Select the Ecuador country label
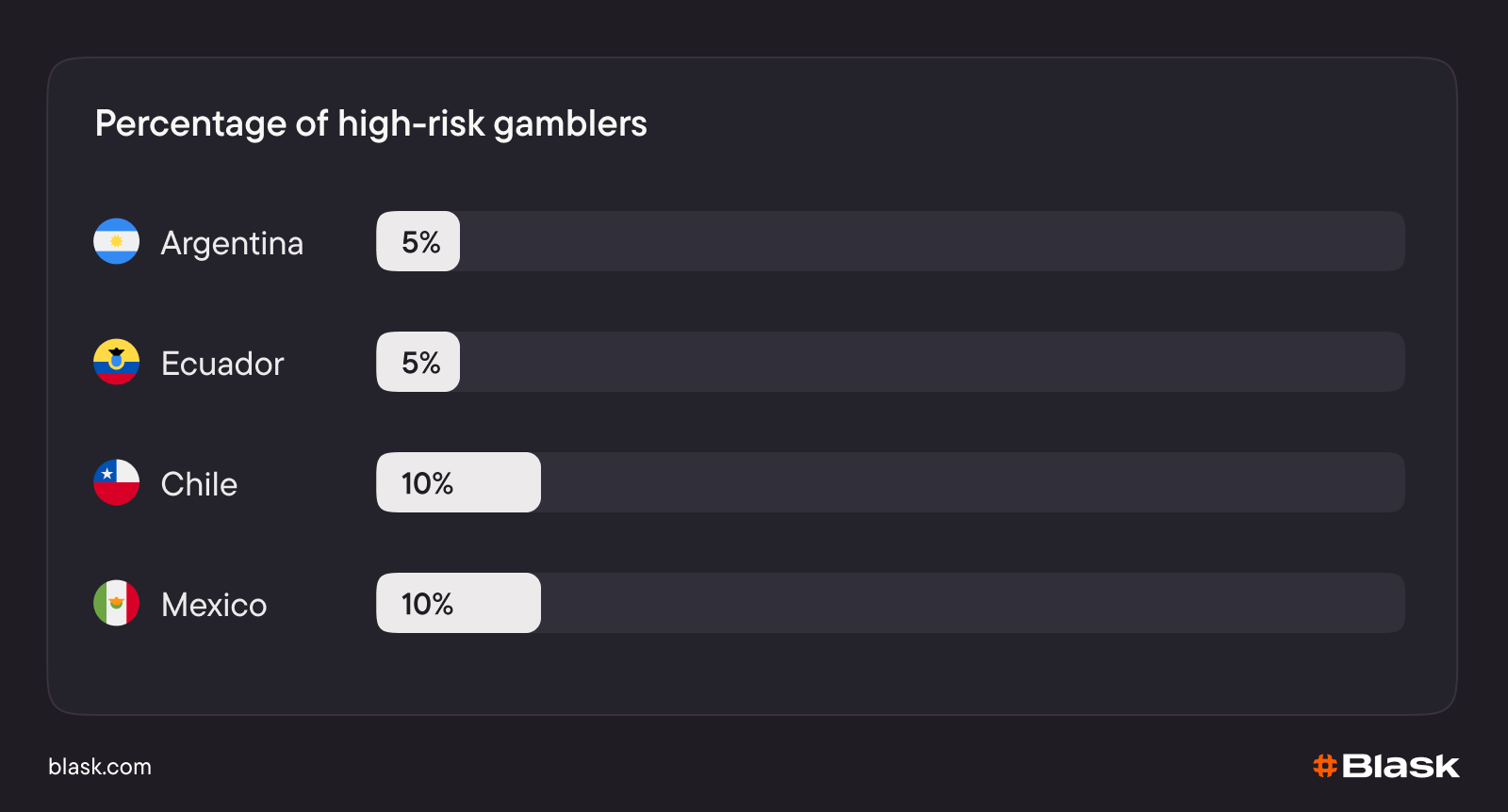This screenshot has height=812, width=1508. point(222,364)
